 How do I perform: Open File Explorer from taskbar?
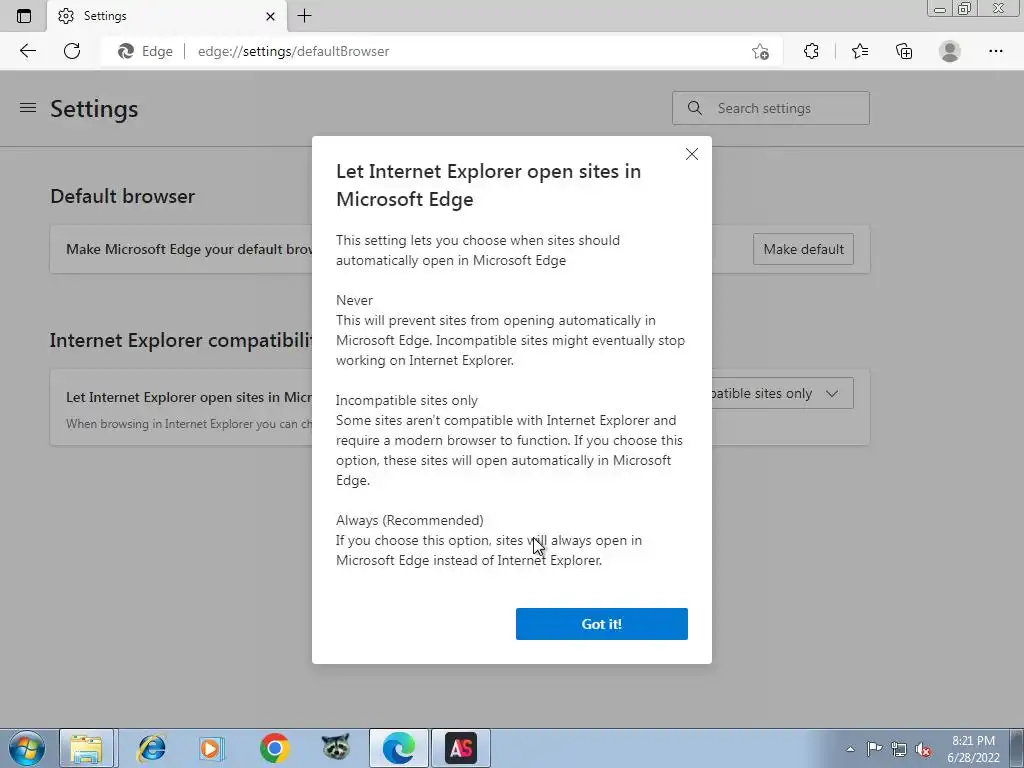[88, 748]
